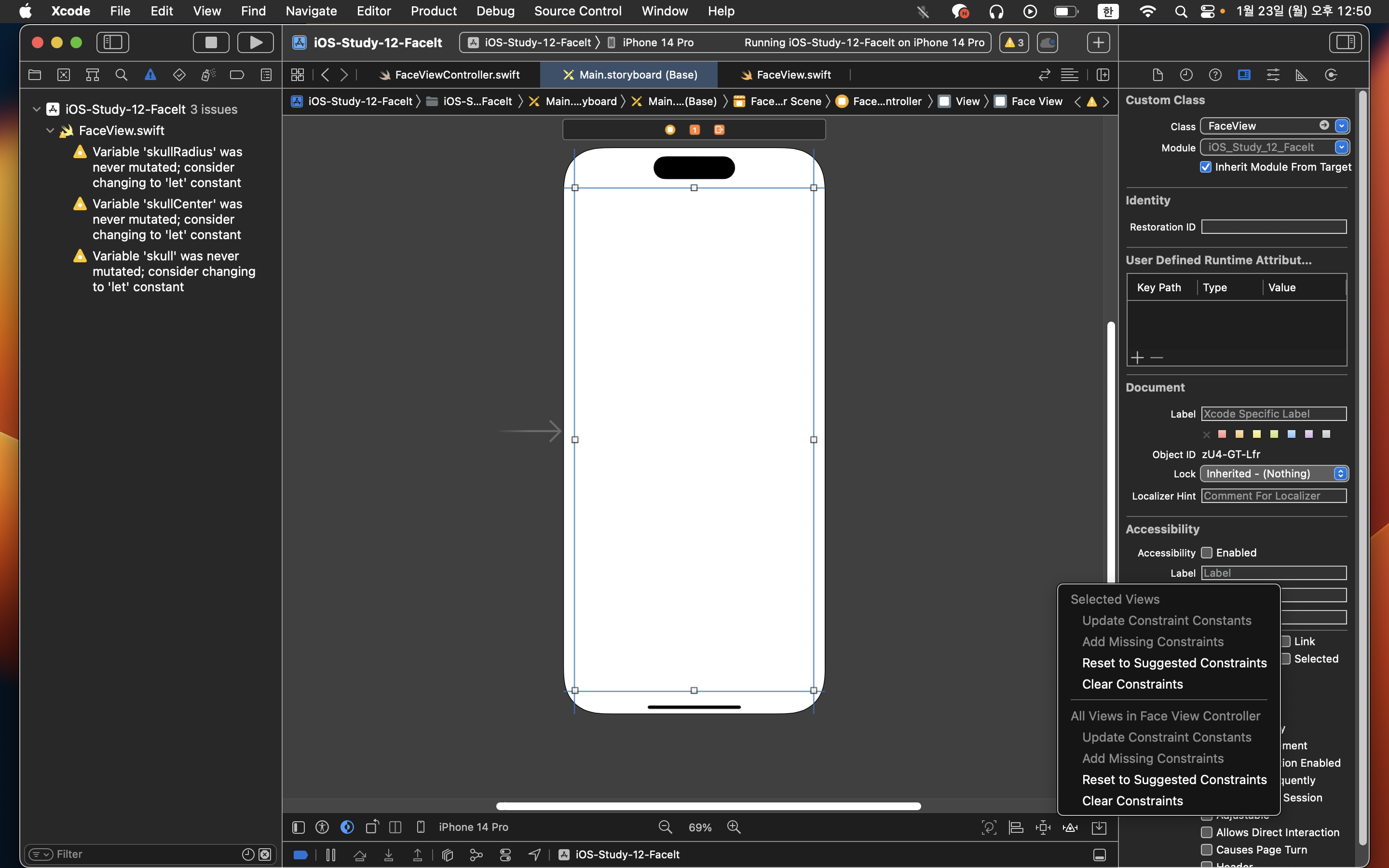This screenshot has height=868, width=1389.
Task: Open the Attributes inspector icon
Action: (1272, 75)
